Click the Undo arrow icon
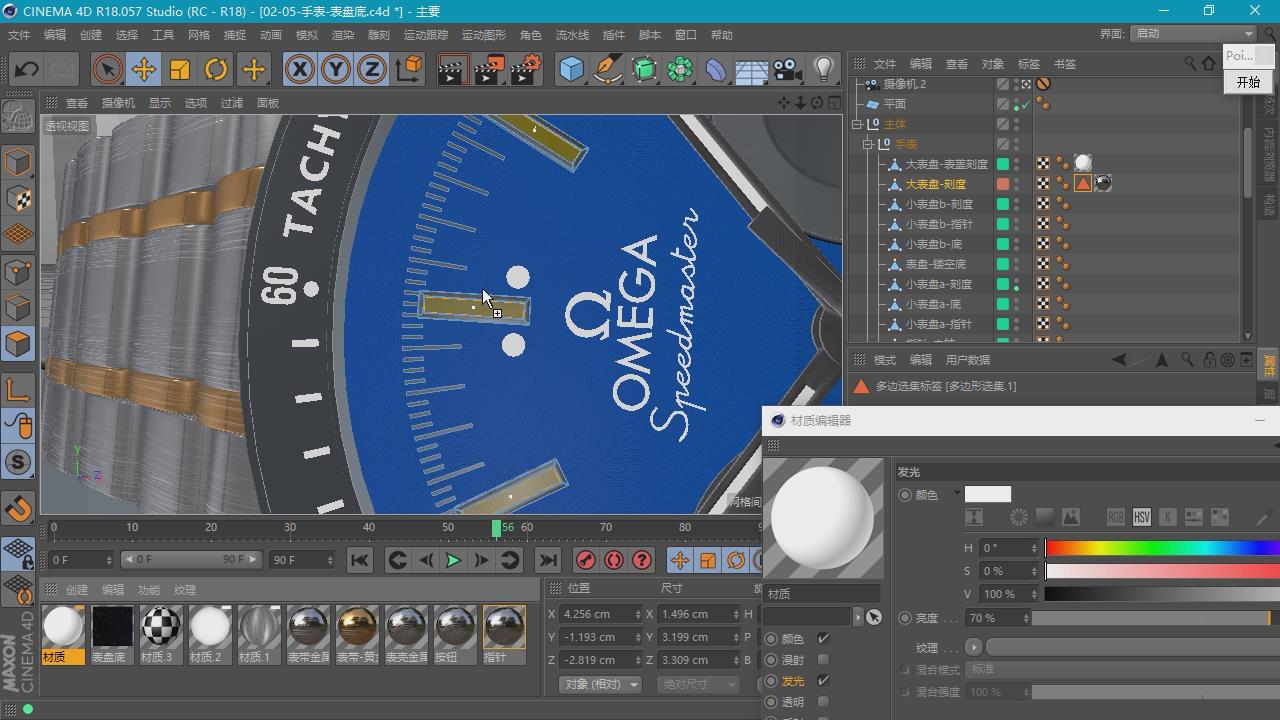 26,69
